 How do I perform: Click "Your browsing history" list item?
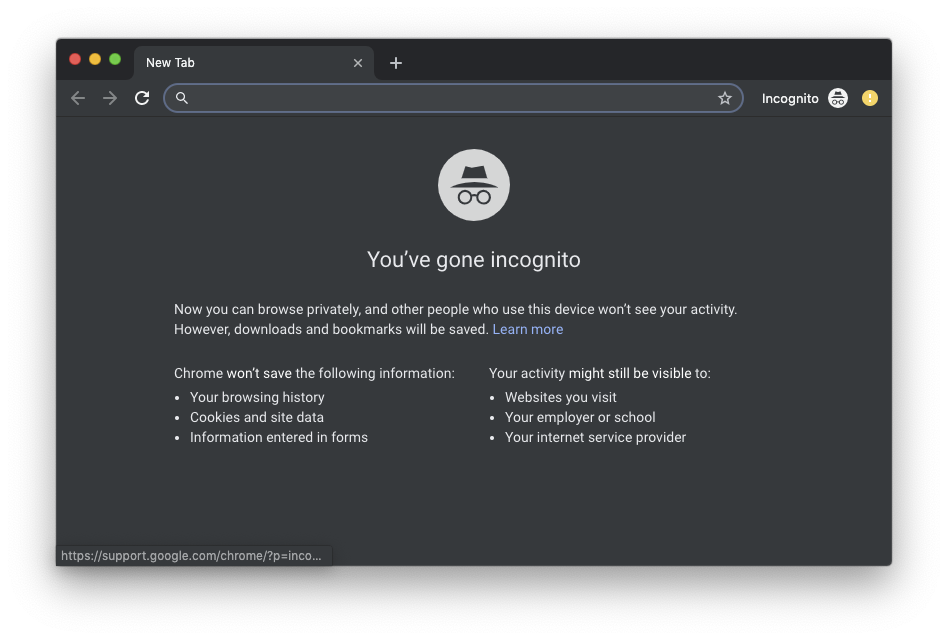(258, 397)
